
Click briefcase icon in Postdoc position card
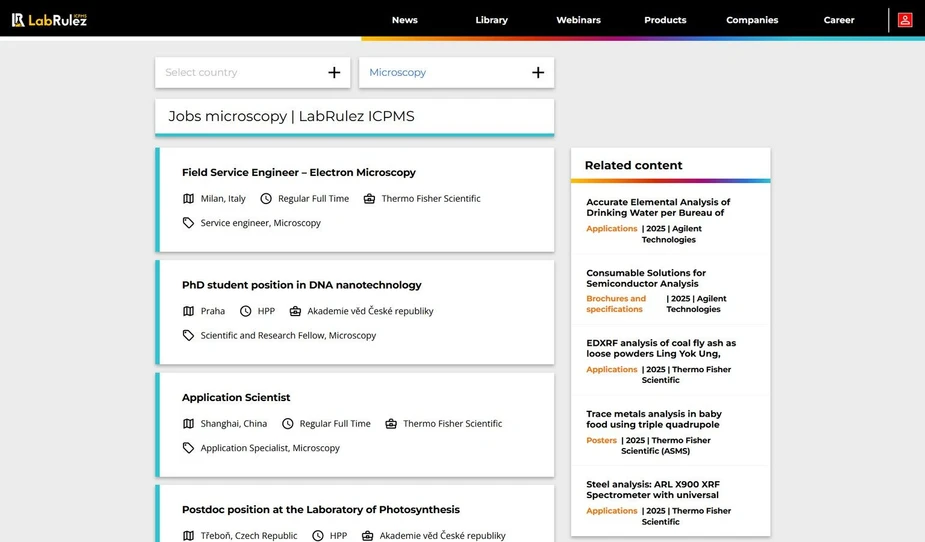(368, 536)
